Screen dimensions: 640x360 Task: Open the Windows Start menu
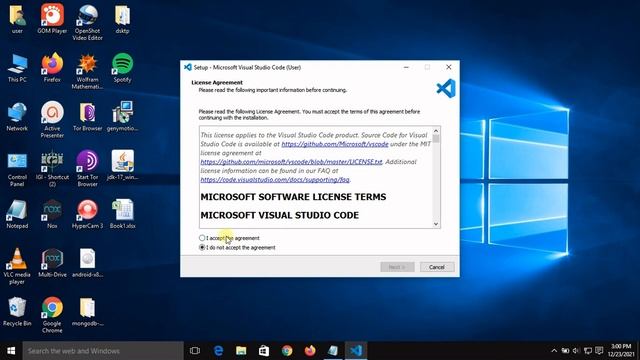(11, 351)
